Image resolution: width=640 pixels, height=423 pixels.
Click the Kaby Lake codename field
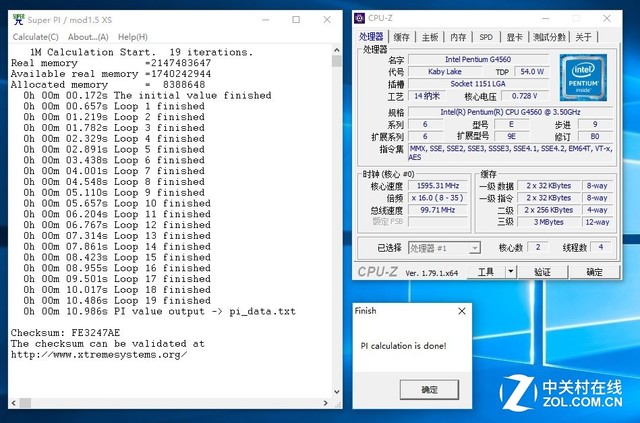(x=445, y=72)
